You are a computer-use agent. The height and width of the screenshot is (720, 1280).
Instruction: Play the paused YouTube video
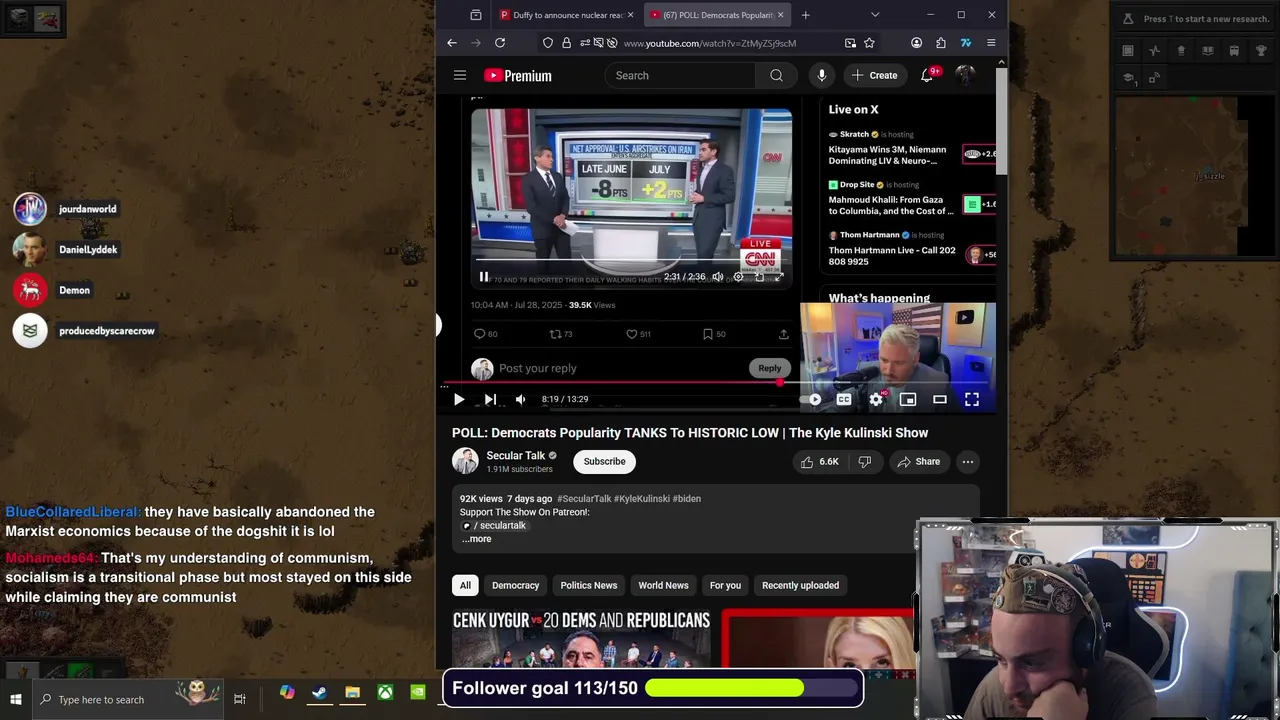459,399
